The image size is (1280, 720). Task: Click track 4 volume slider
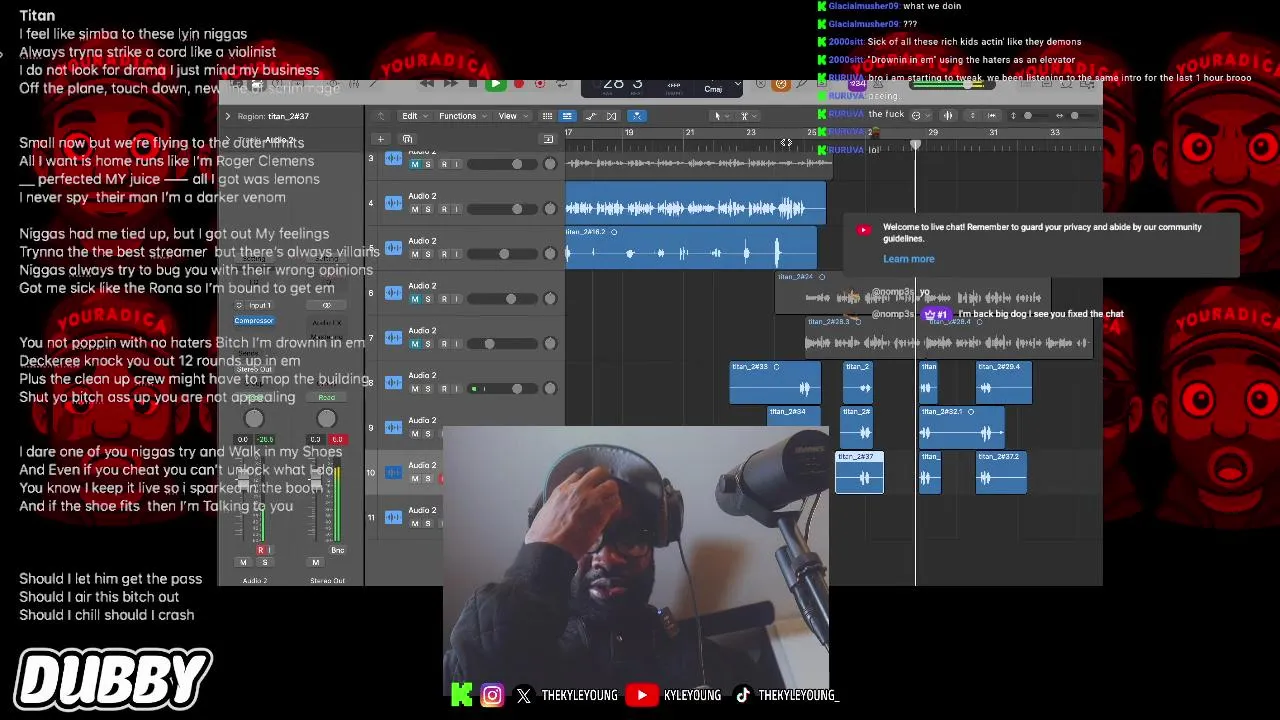[503, 209]
